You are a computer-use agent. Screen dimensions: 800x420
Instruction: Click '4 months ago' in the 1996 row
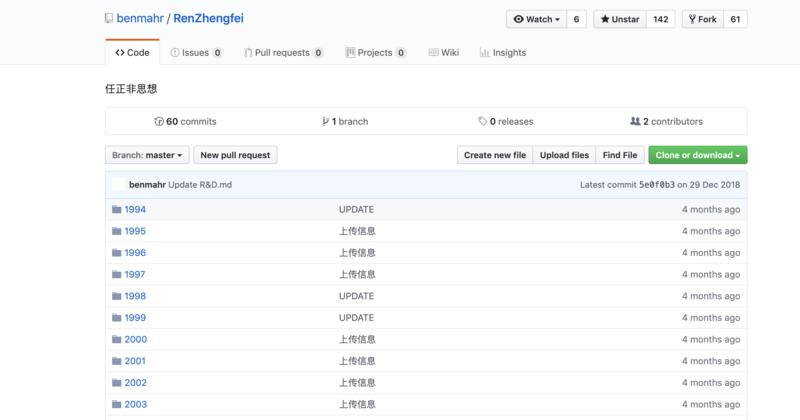[711, 253]
